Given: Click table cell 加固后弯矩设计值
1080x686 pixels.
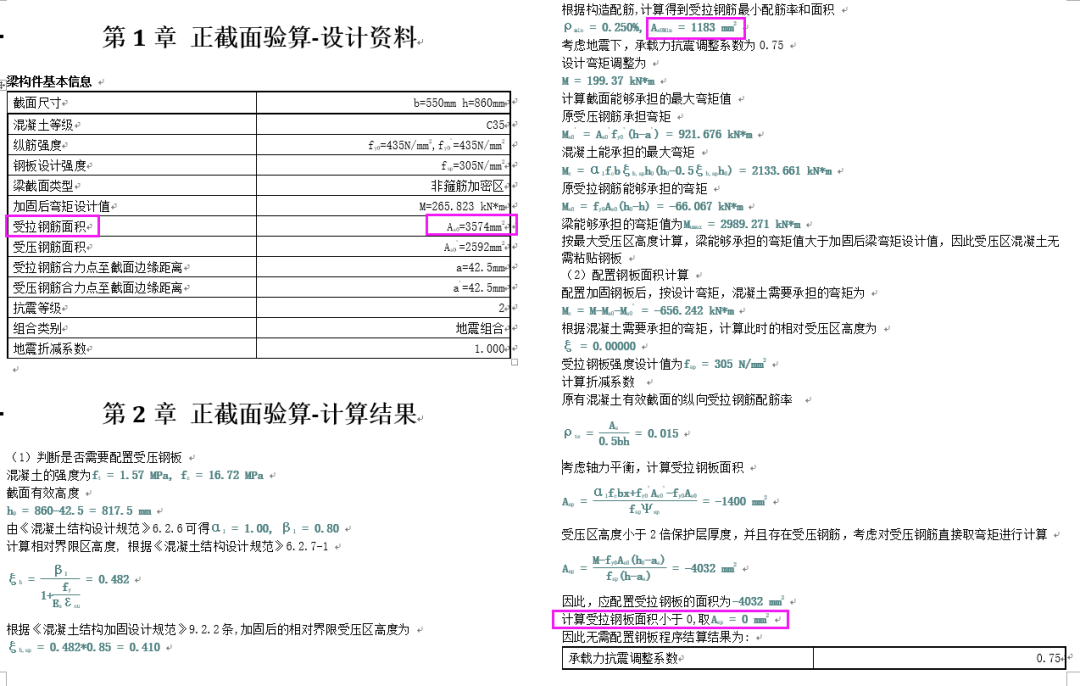Looking at the screenshot, I should point(132,206).
